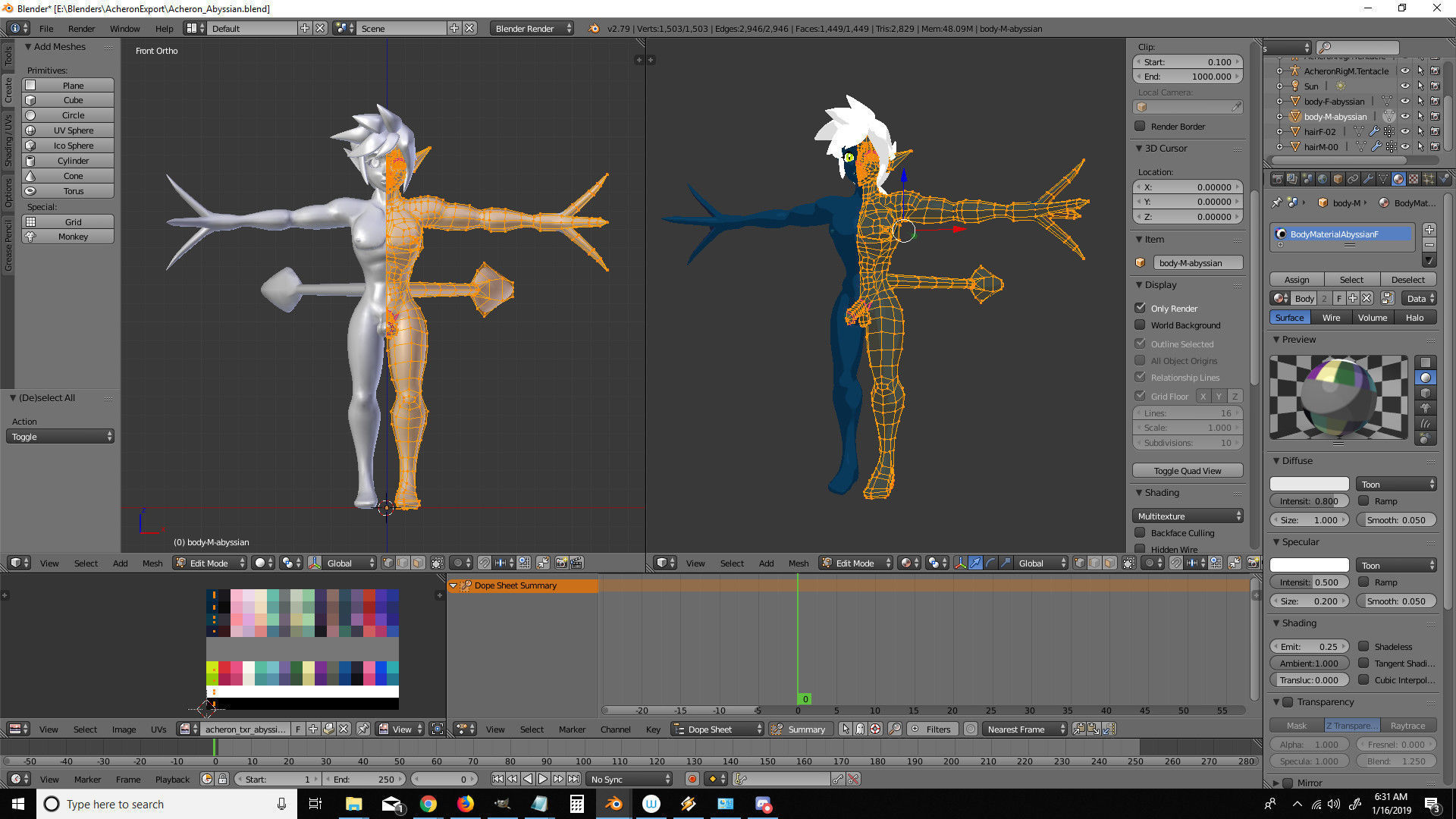Click the OpenGL render image camera icon
This screenshot has width=1456, height=819.
[x=562, y=563]
